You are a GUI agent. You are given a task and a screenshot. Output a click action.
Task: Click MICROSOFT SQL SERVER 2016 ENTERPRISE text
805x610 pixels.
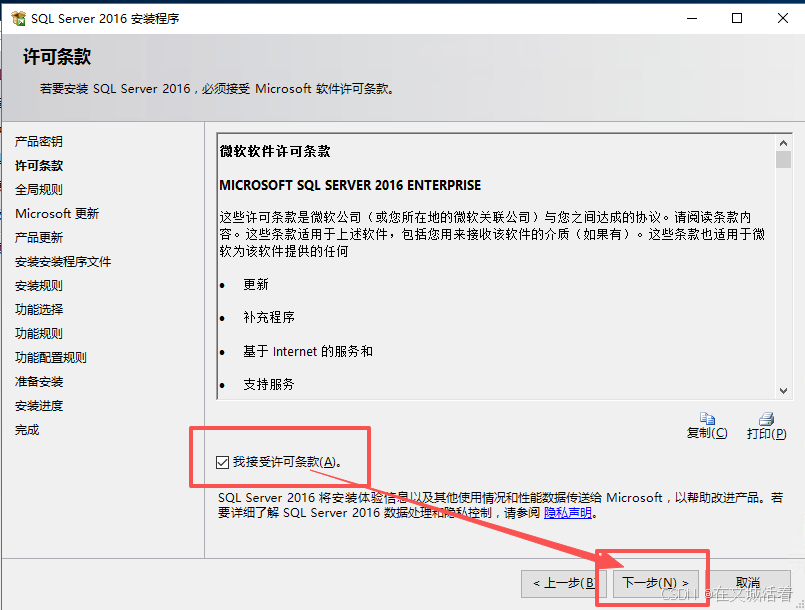click(350, 185)
